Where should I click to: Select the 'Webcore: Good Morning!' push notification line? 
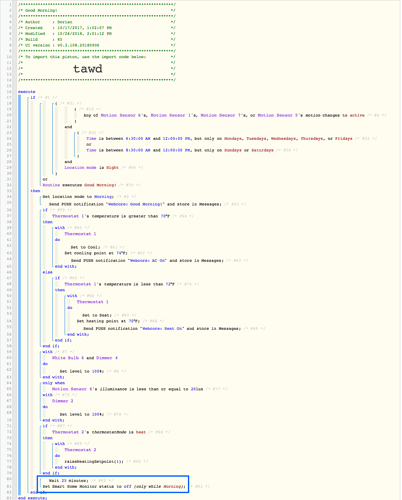pyautogui.click(x=135, y=204)
